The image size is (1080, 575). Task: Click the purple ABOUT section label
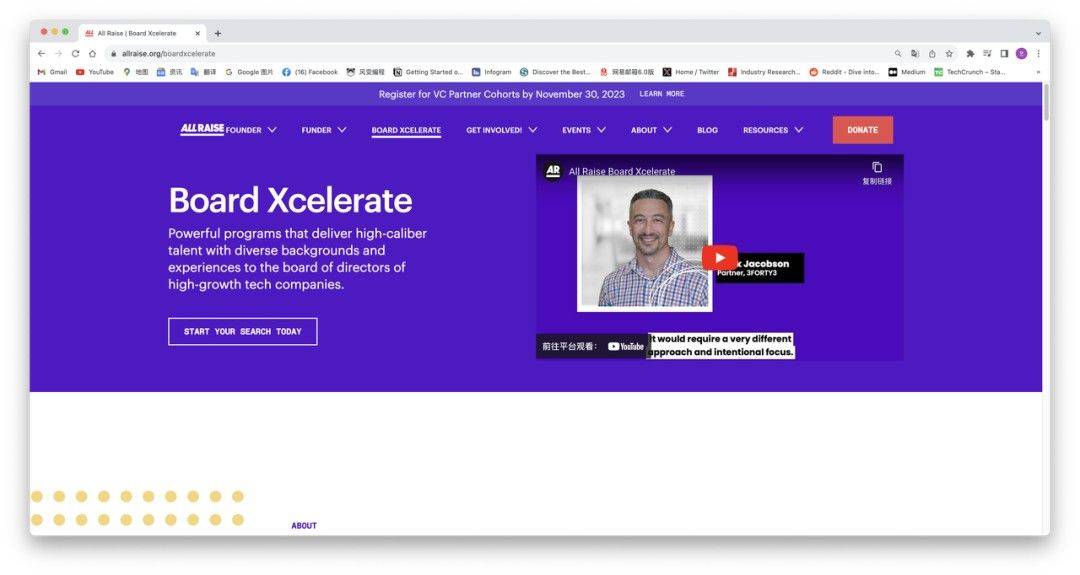click(x=304, y=525)
